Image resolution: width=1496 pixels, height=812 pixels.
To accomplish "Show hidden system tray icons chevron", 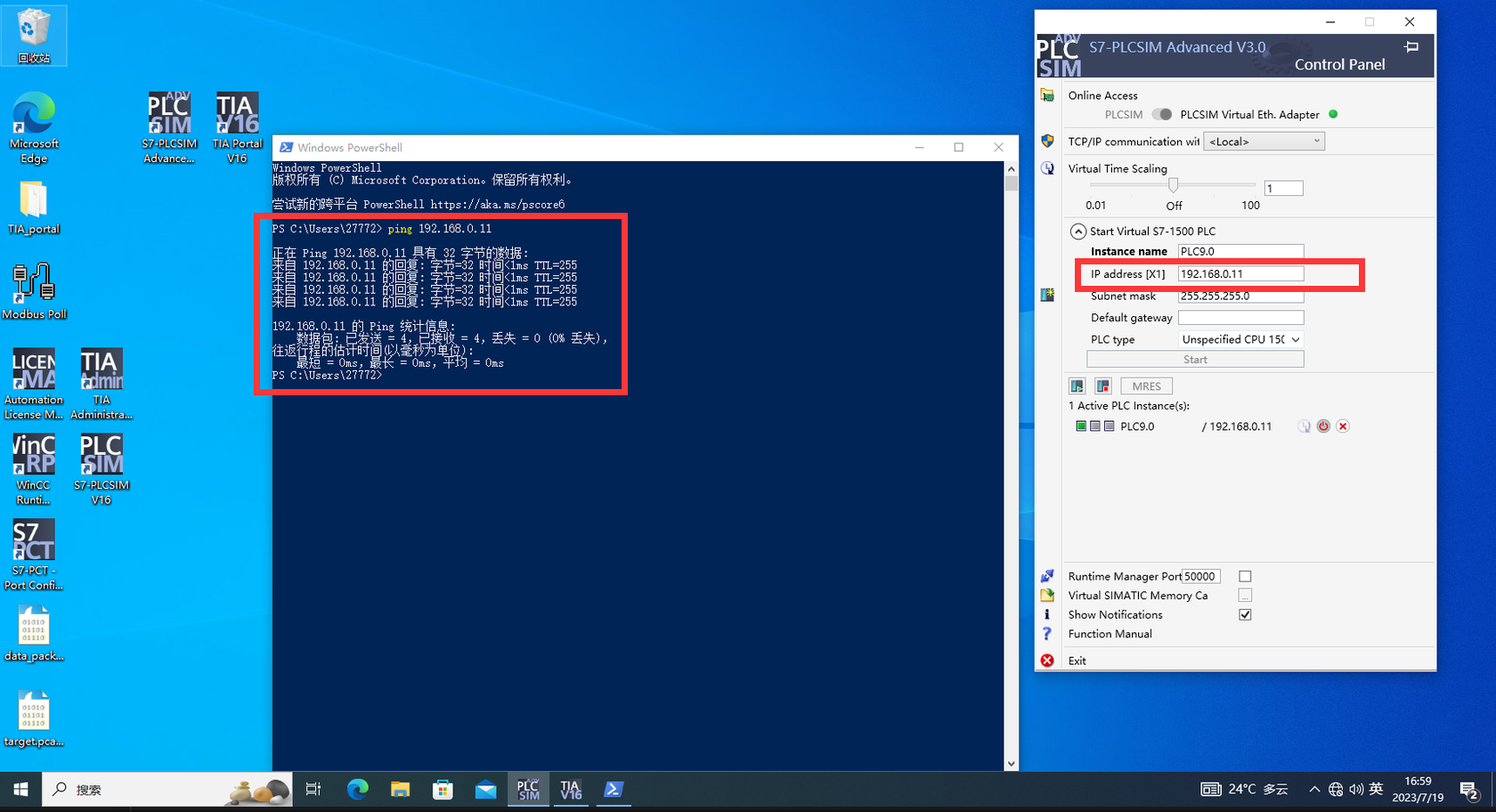I will (1314, 789).
